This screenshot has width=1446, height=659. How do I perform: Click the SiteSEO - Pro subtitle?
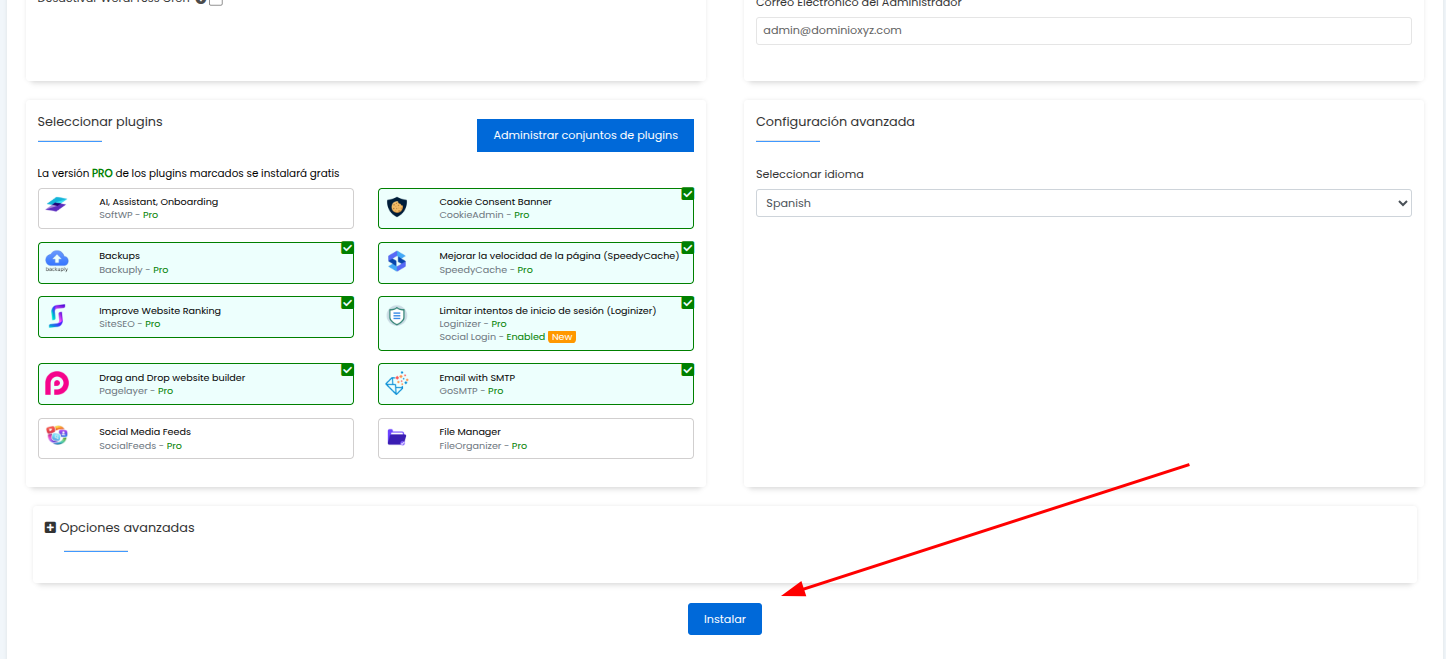coord(129,324)
